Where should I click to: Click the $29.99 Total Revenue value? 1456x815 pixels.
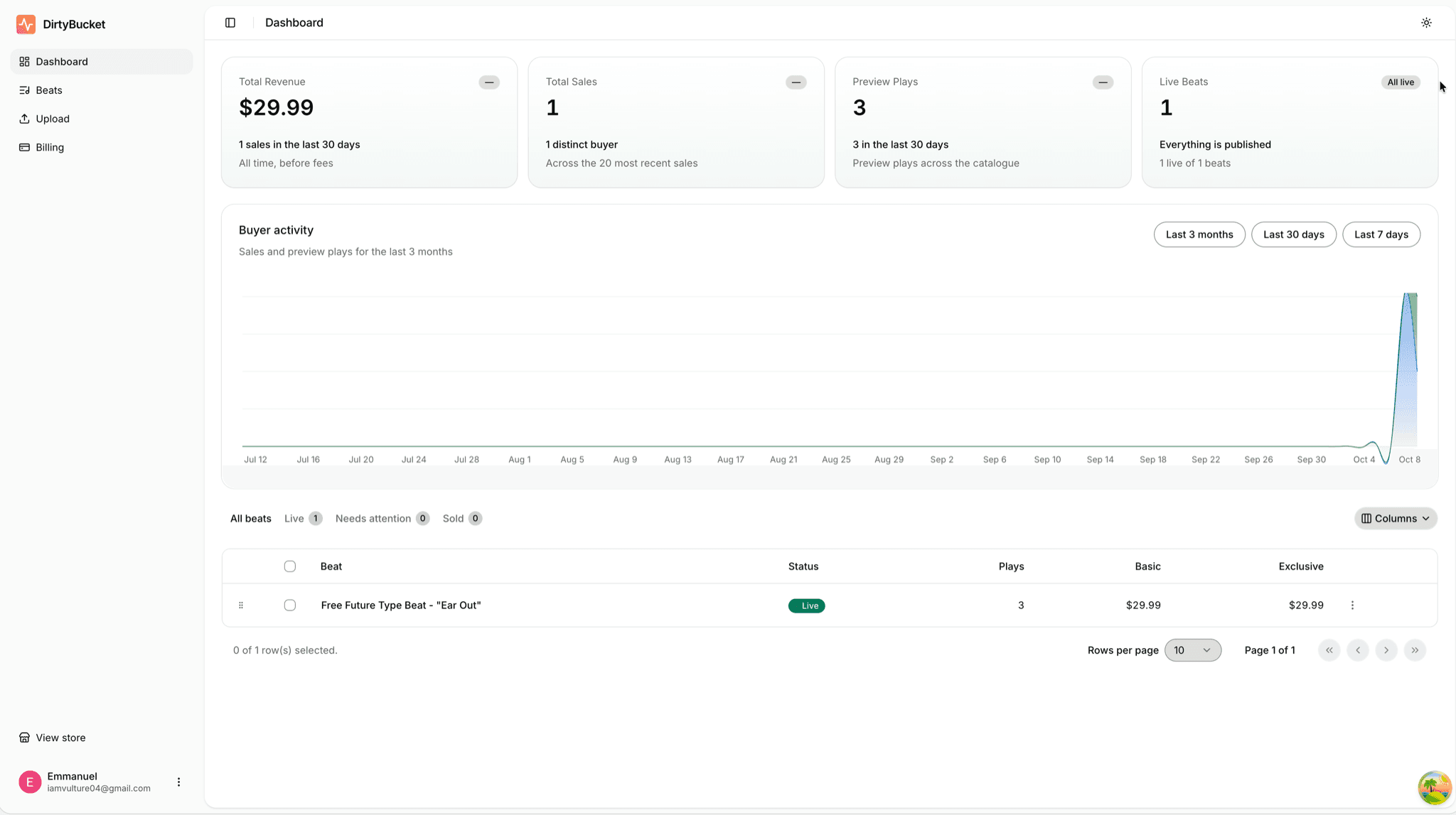pos(276,107)
